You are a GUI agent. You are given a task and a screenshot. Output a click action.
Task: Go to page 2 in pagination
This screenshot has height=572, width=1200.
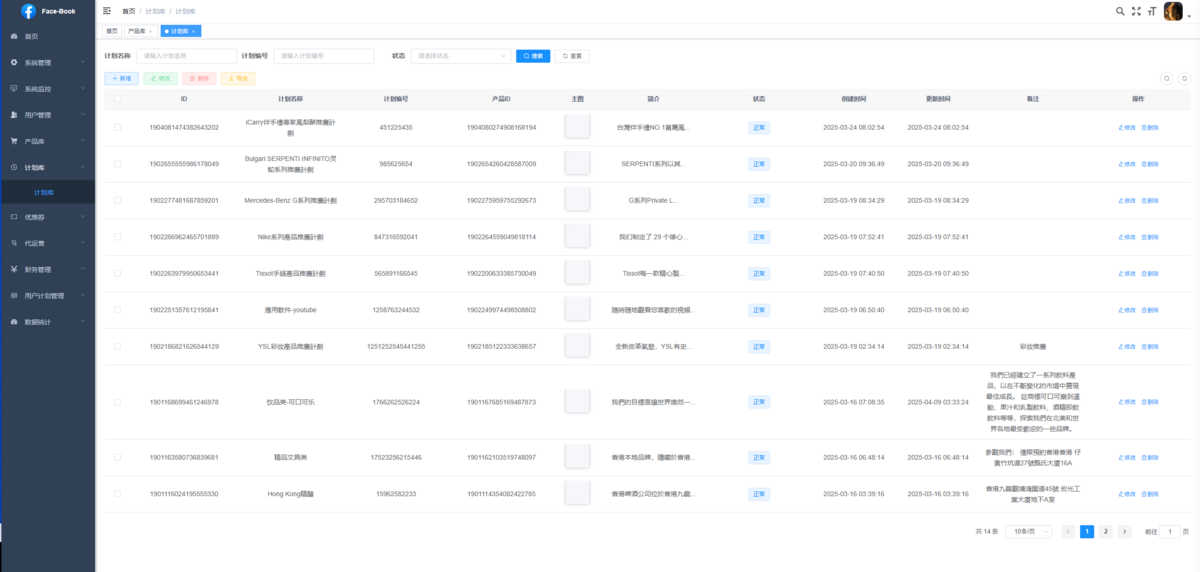(1106, 532)
